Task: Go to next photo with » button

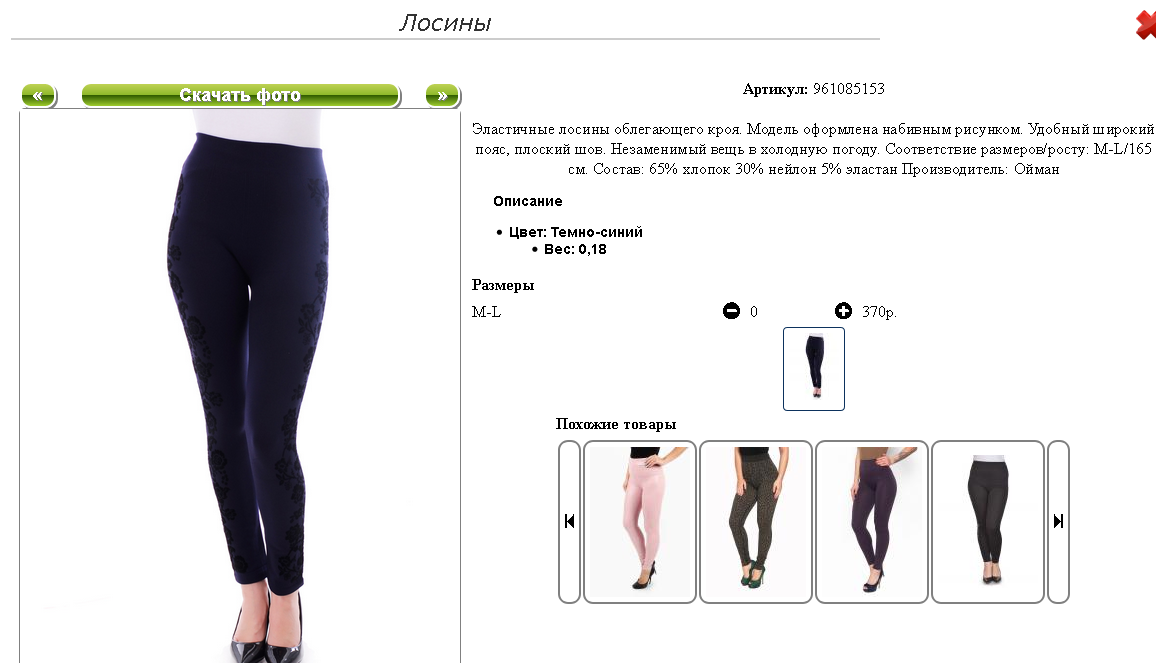Action: pyautogui.click(x=443, y=95)
